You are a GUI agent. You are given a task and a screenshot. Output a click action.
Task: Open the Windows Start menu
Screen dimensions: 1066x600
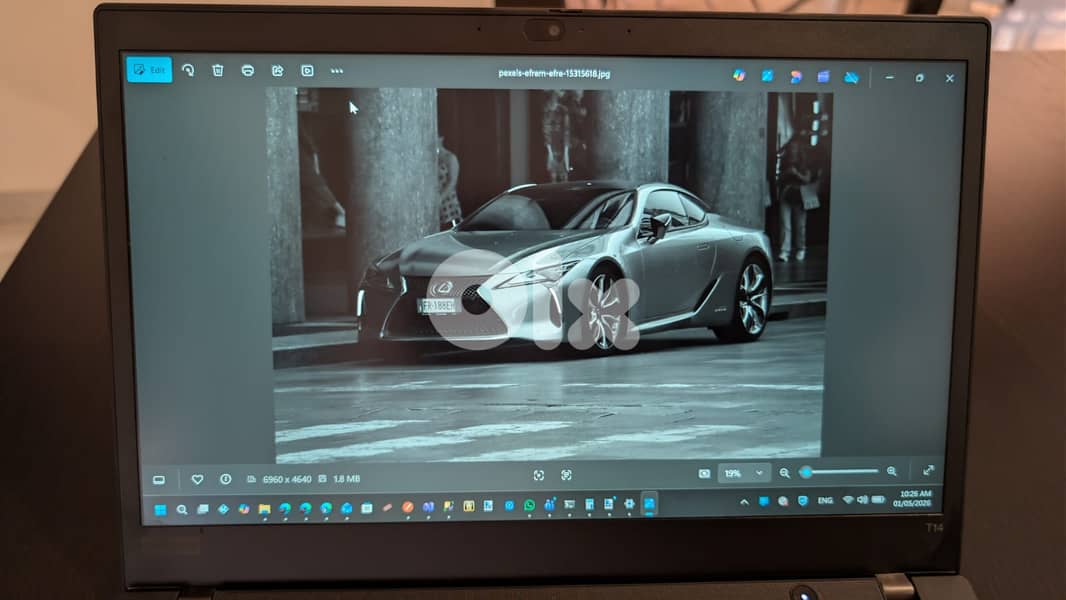tap(160, 510)
